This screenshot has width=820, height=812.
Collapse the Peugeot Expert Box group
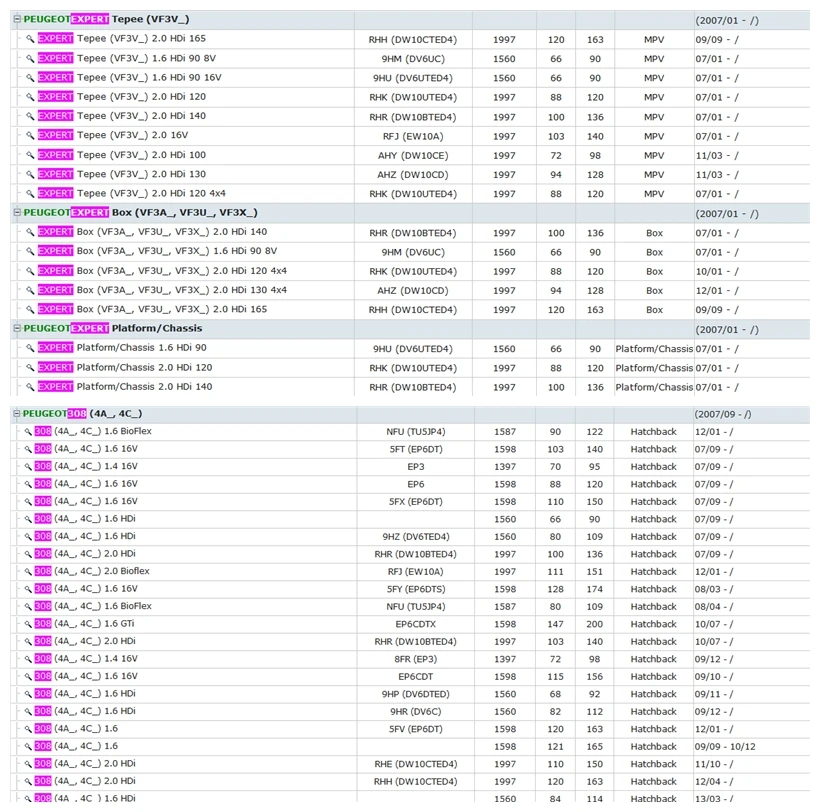click(x=17, y=213)
